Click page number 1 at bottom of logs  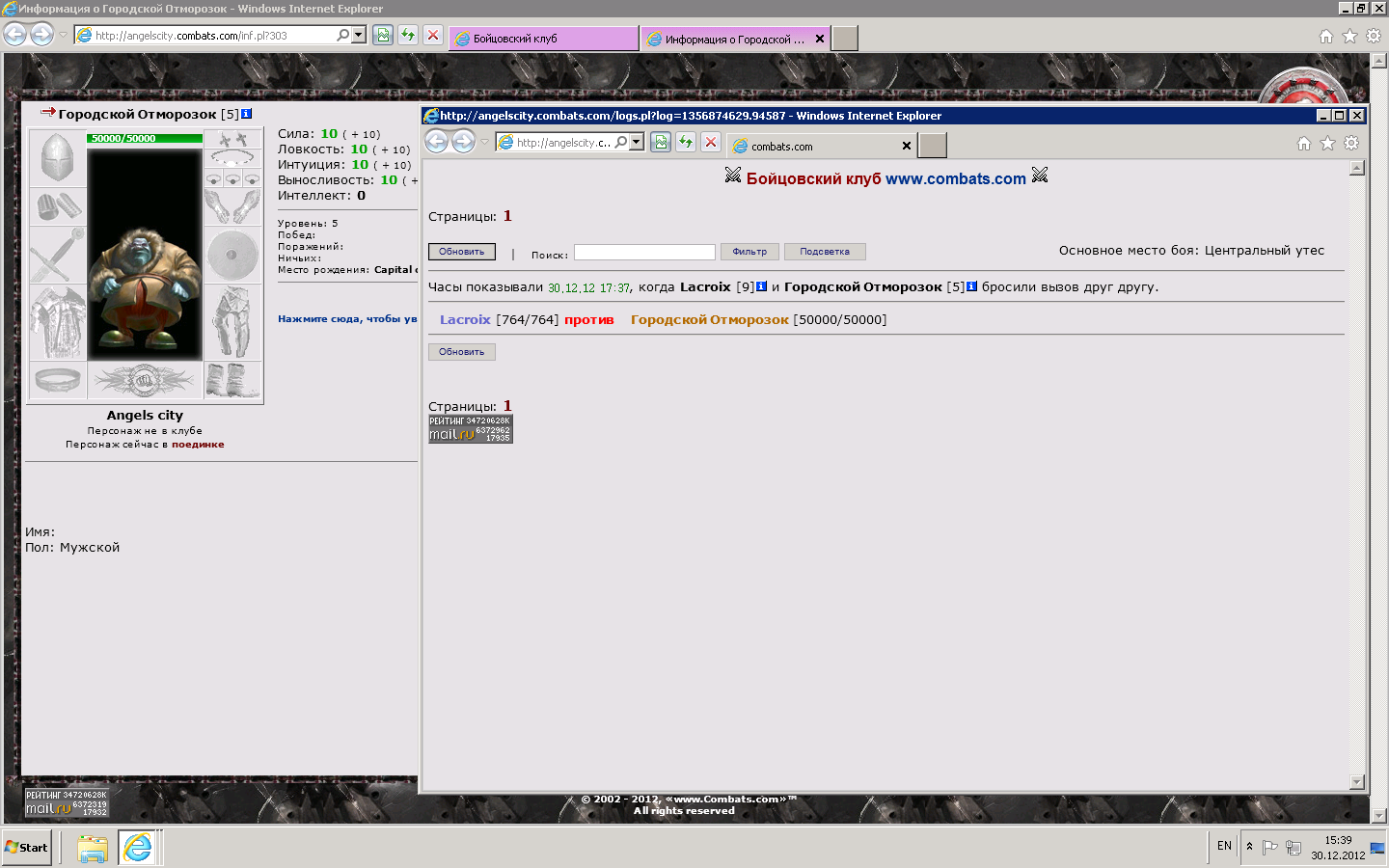(507, 406)
